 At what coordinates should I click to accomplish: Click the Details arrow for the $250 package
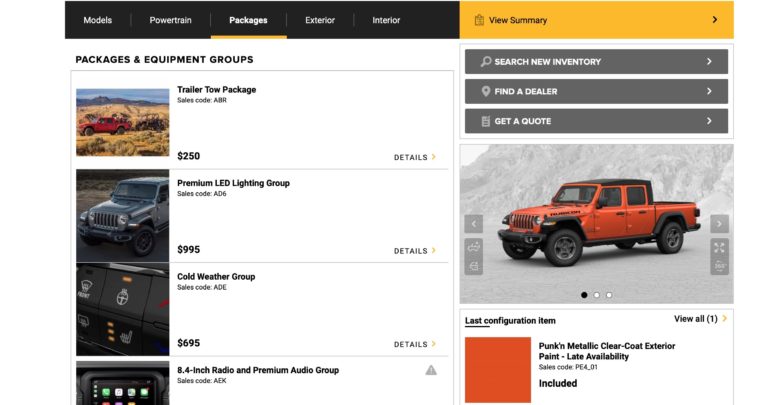[x=434, y=157]
